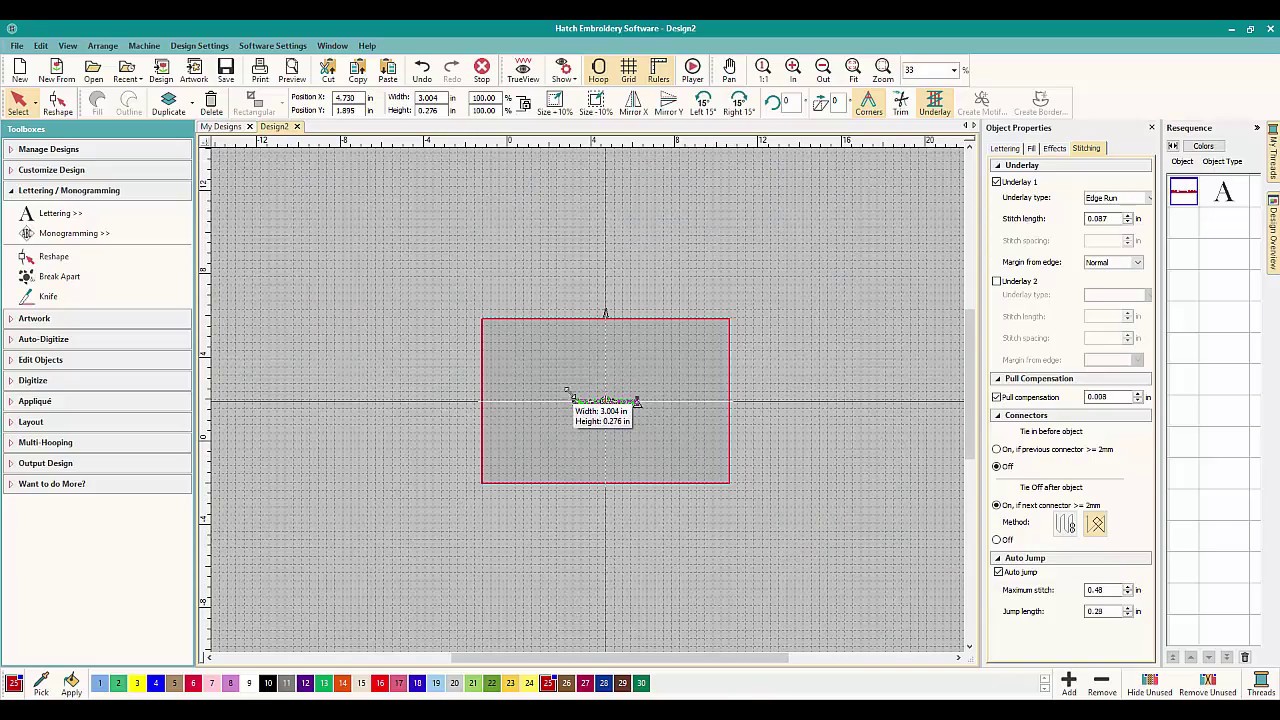Delete the selected object
Image resolution: width=1280 pixels, height=720 pixels.
(x=211, y=101)
